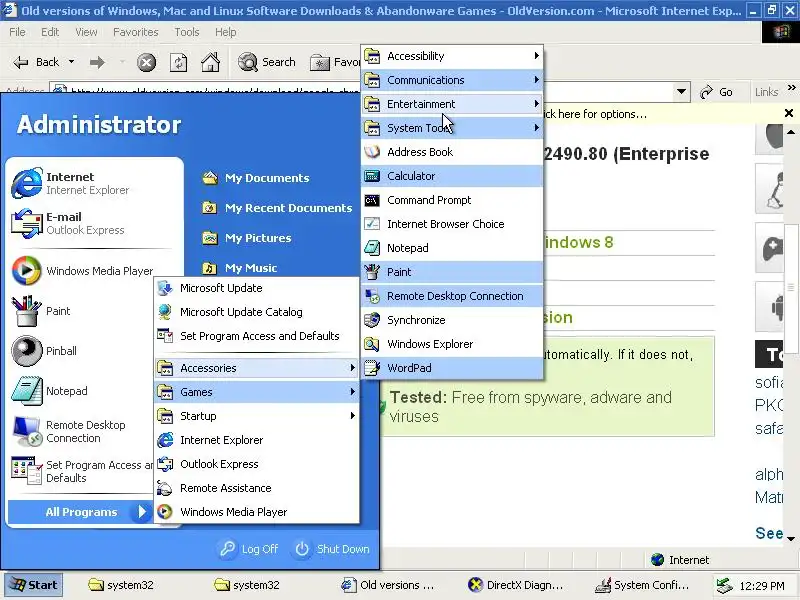Expand the Entertainment submenu arrow

point(536,104)
